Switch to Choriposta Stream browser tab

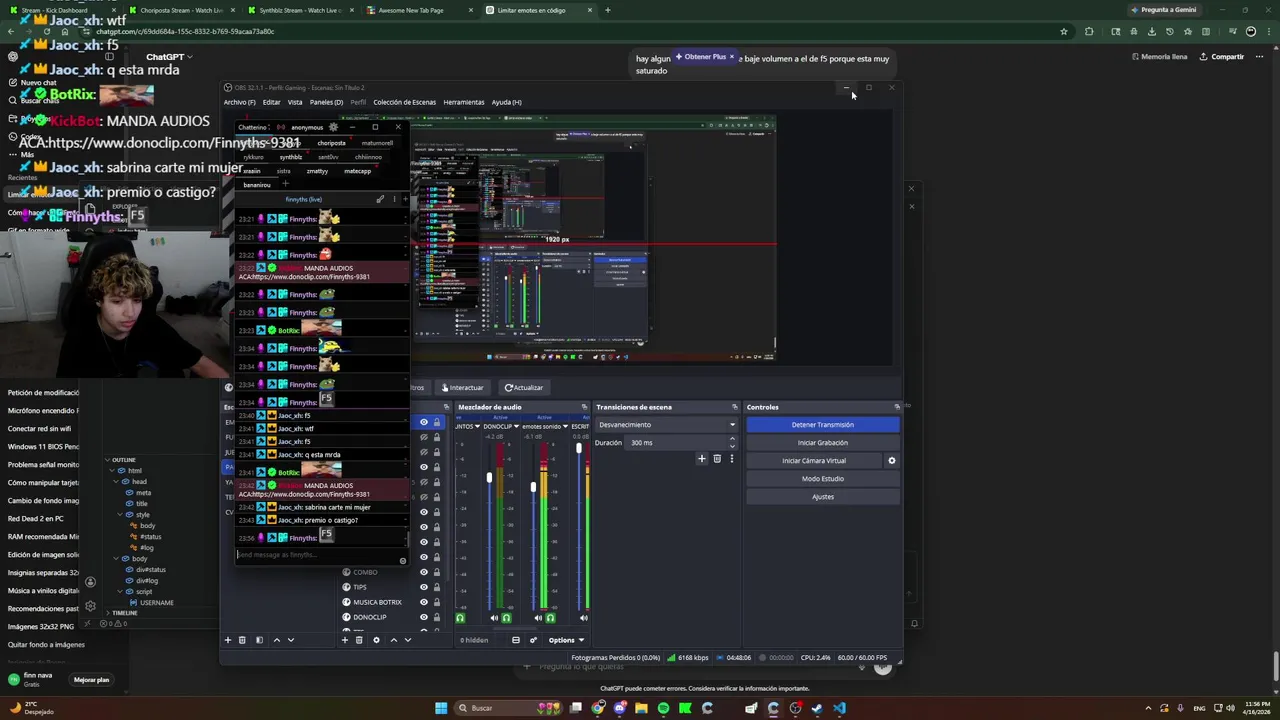tap(182, 10)
